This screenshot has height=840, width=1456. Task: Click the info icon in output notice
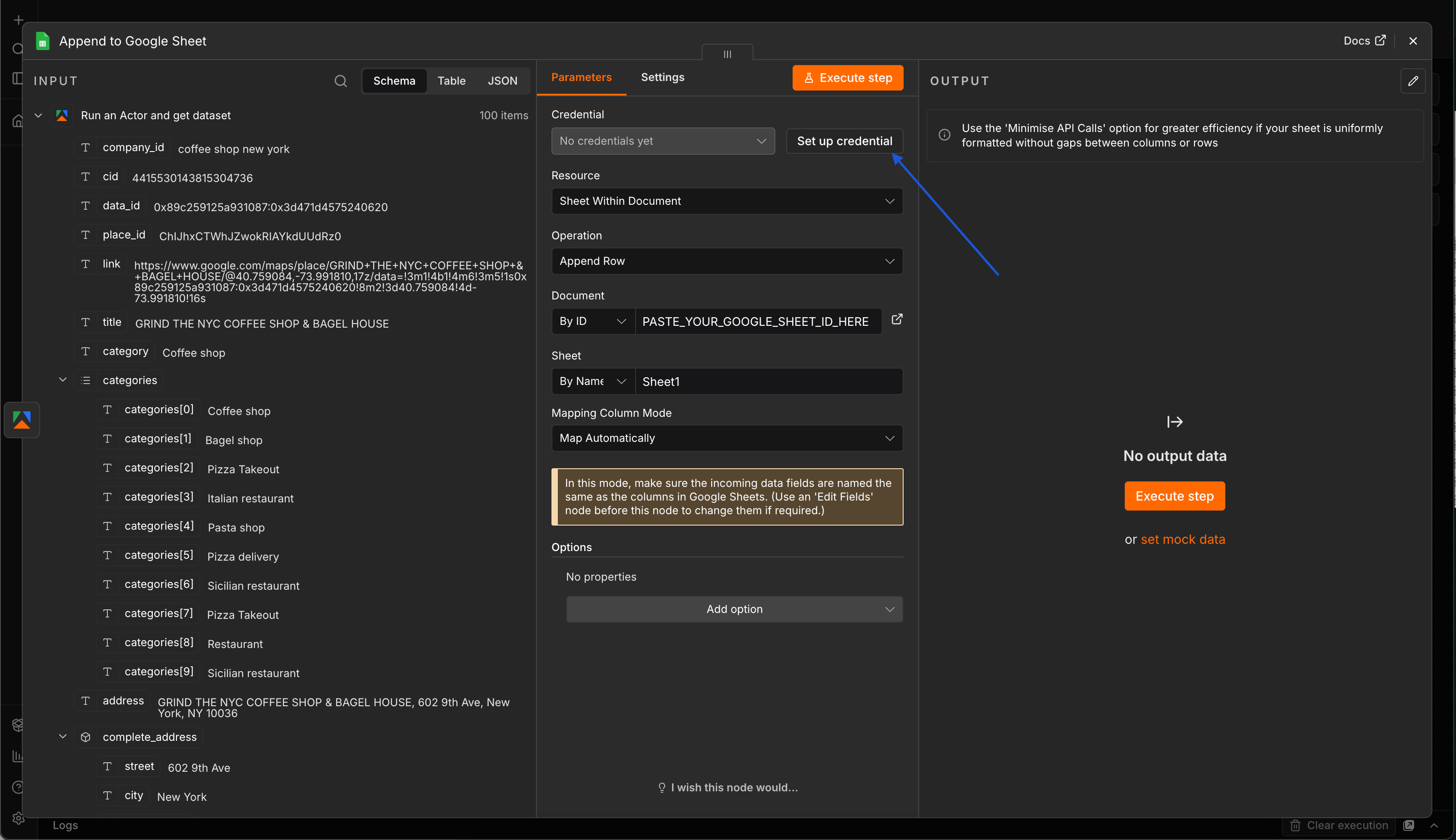[x=944, y=134]
